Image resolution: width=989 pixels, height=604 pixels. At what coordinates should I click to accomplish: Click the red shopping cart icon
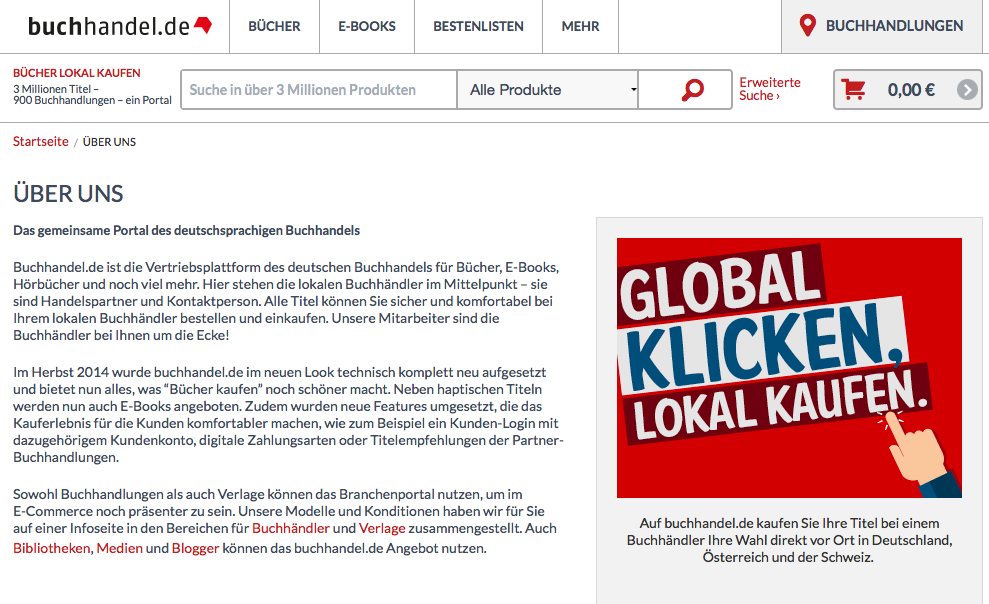point(854,90)
